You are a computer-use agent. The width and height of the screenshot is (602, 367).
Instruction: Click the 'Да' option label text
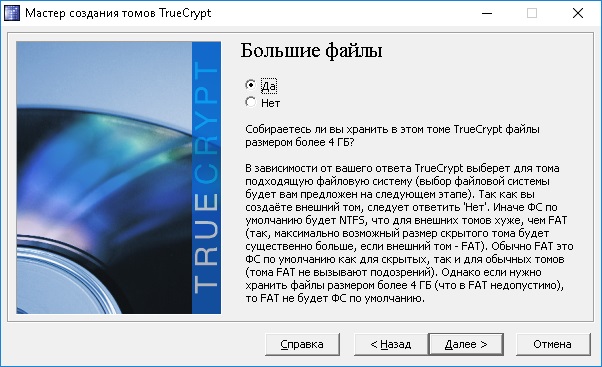point(268,86)
